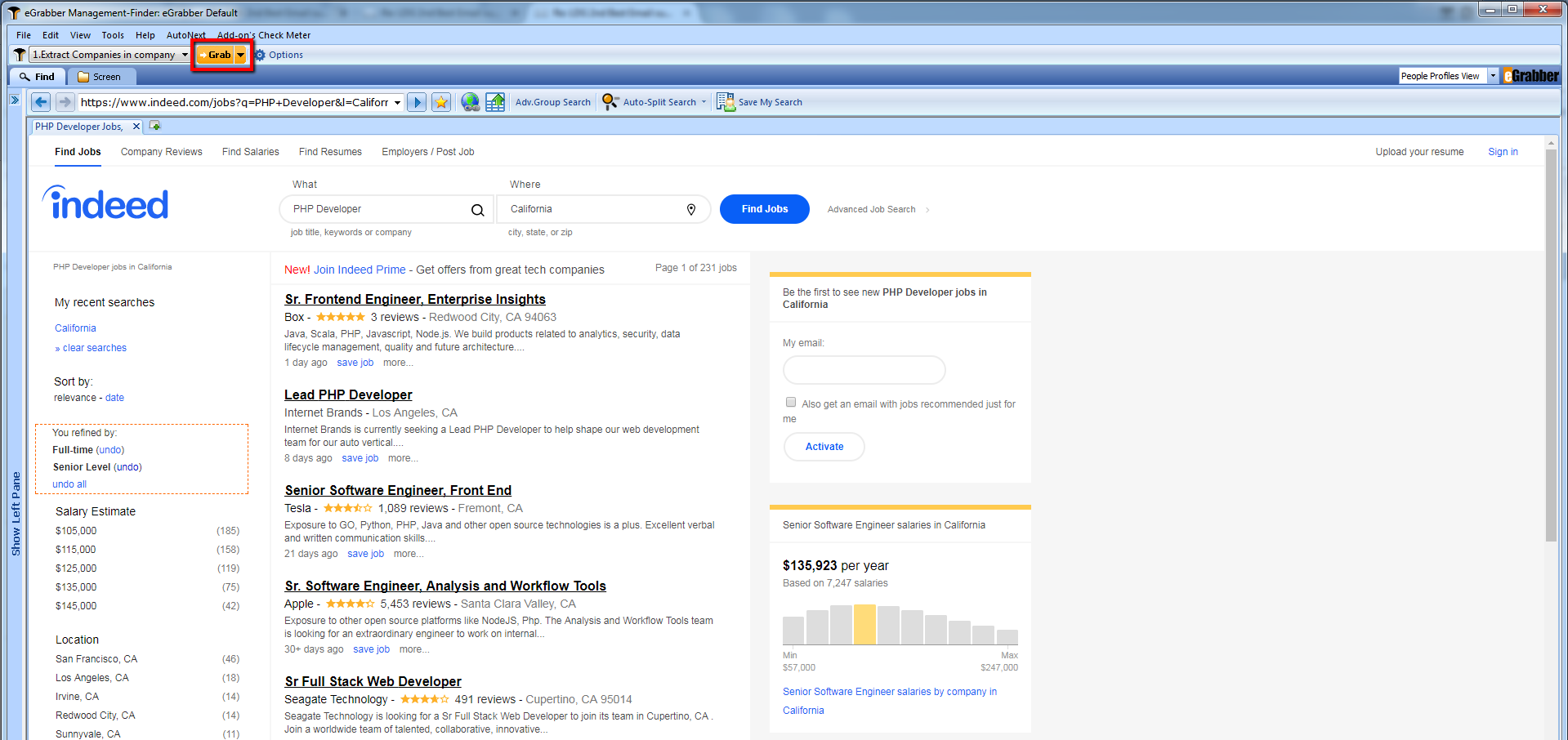Image resolution: width=1568 pixels, height=740 pixels.
Task: Click the star favorites icon
Action: click(441, 102)
